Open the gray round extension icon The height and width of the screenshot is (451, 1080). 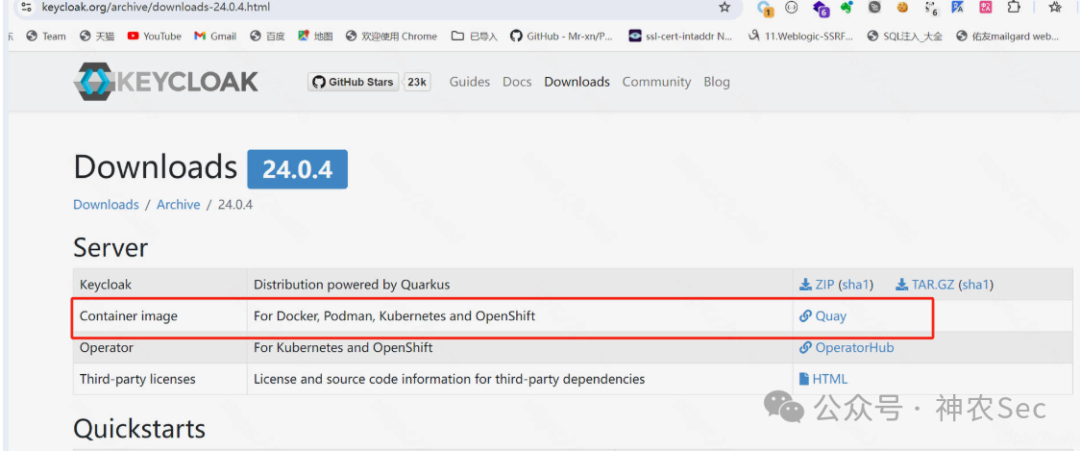point(875,7)
